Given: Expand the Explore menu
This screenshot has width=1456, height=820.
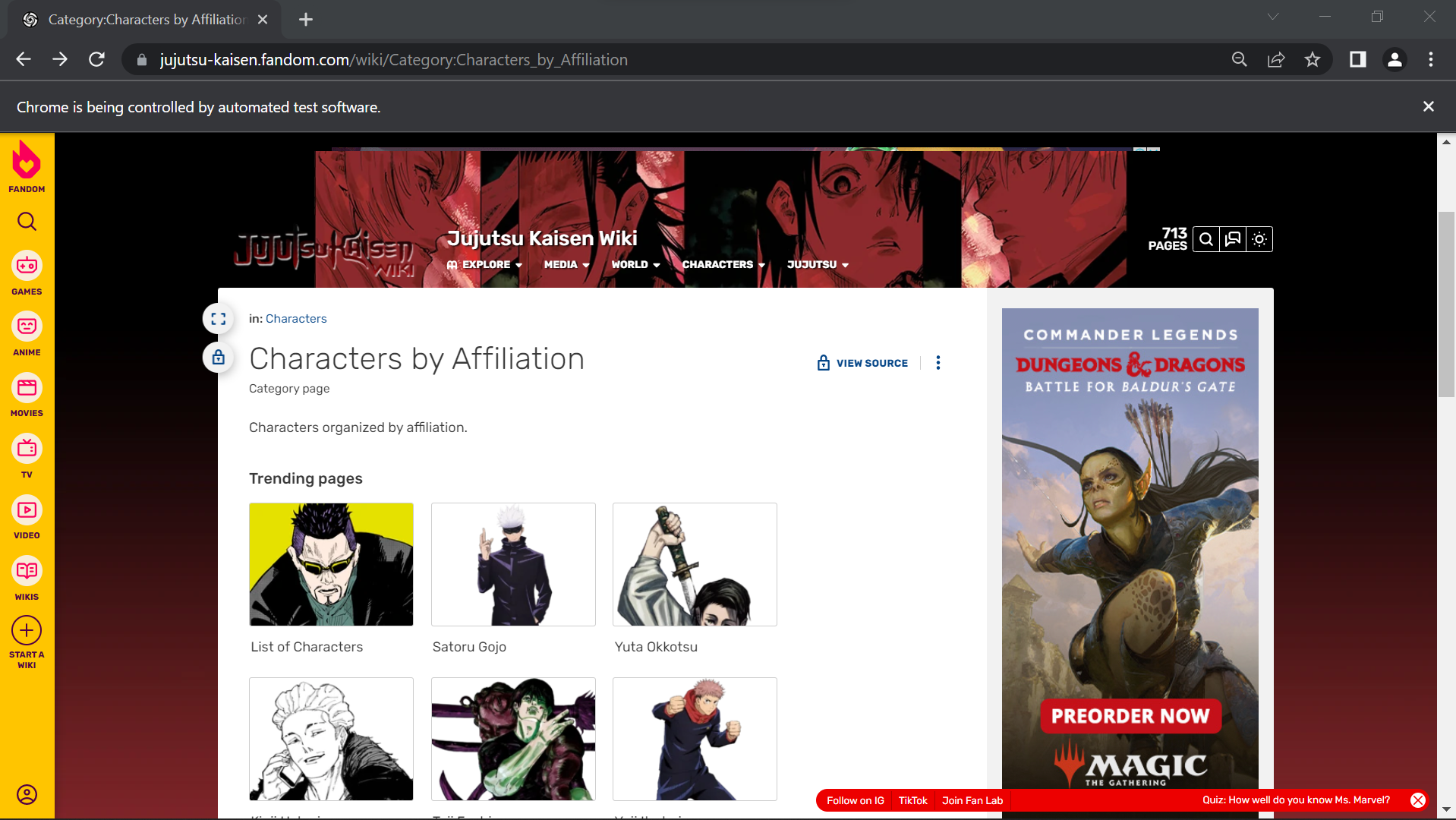Looking at the screenshot, I should [485, 264].
